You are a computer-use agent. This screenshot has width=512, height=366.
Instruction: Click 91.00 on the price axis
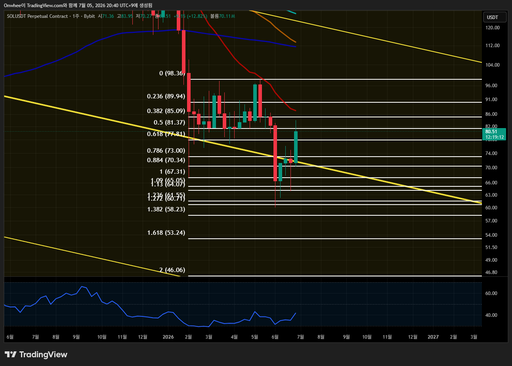coord(491,99)
